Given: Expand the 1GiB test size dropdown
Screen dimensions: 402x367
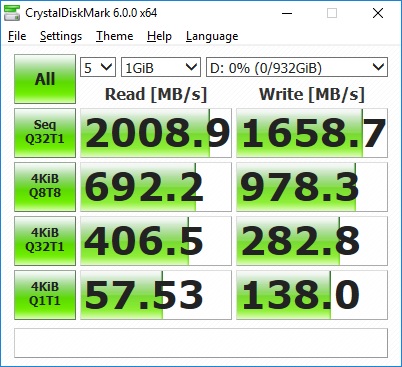Looking at the screenshot, I should tap(161, 67).
